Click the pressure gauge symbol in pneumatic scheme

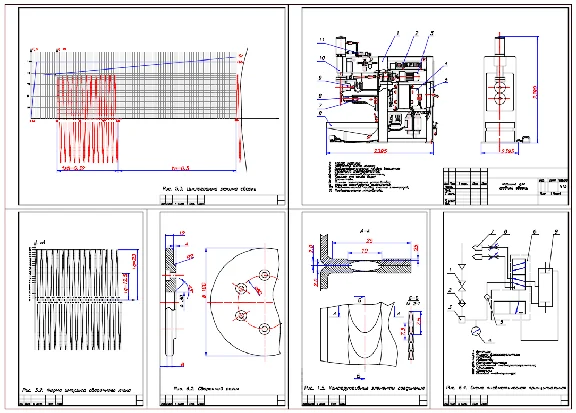tap(476, 332)
